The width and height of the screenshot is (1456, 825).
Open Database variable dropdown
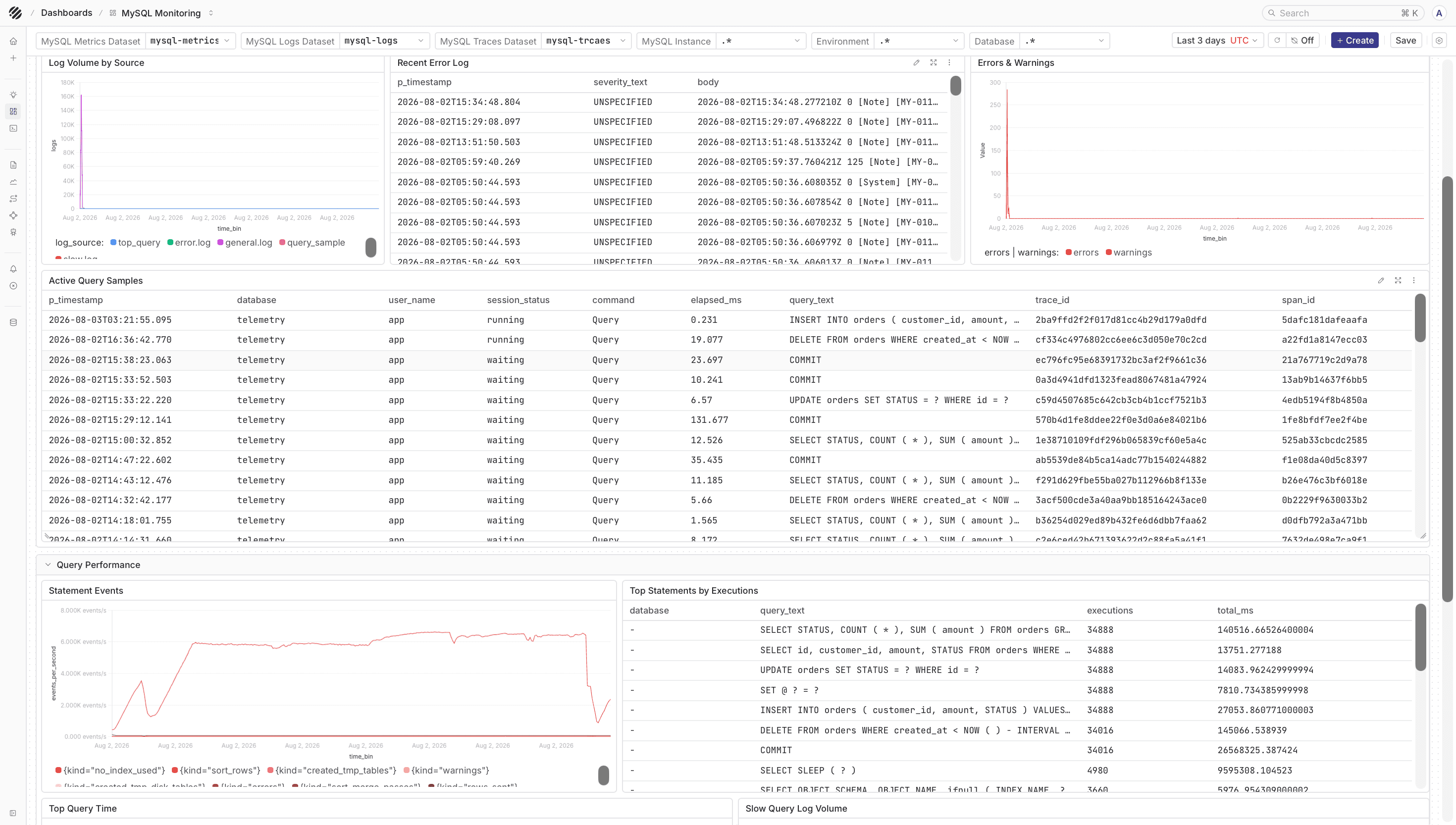point(1064,41)
